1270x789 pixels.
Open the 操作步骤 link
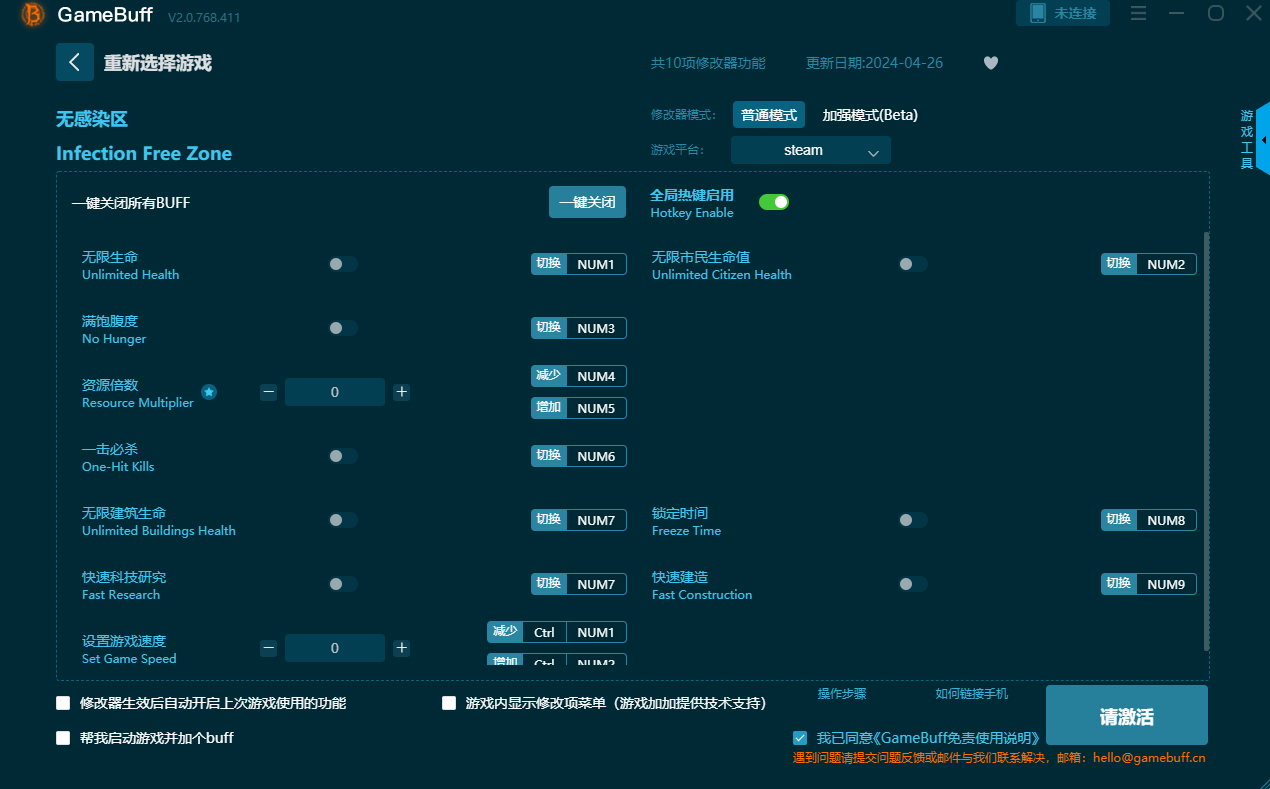(842, 694)
